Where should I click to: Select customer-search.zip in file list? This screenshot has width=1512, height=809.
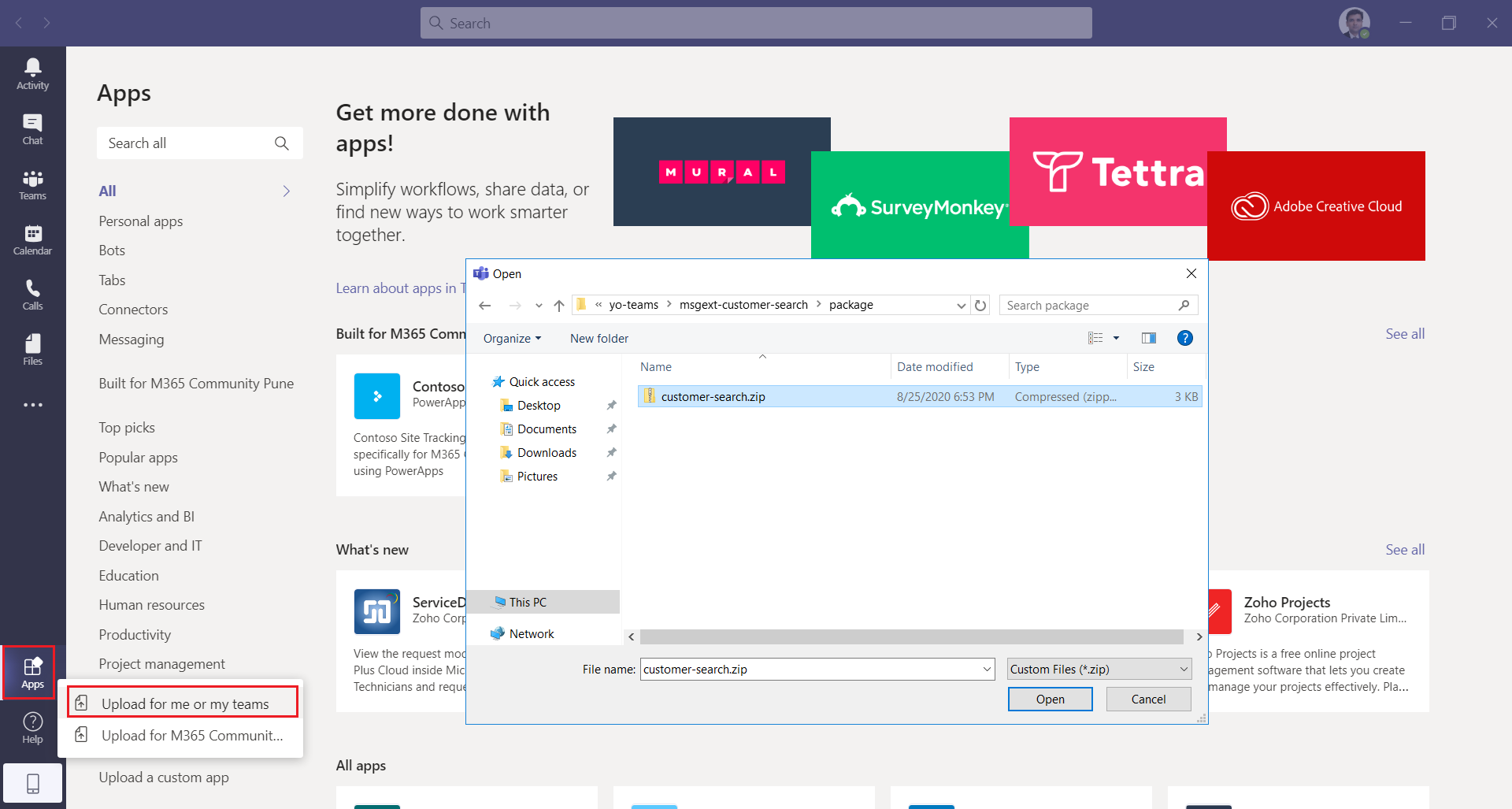713,397
